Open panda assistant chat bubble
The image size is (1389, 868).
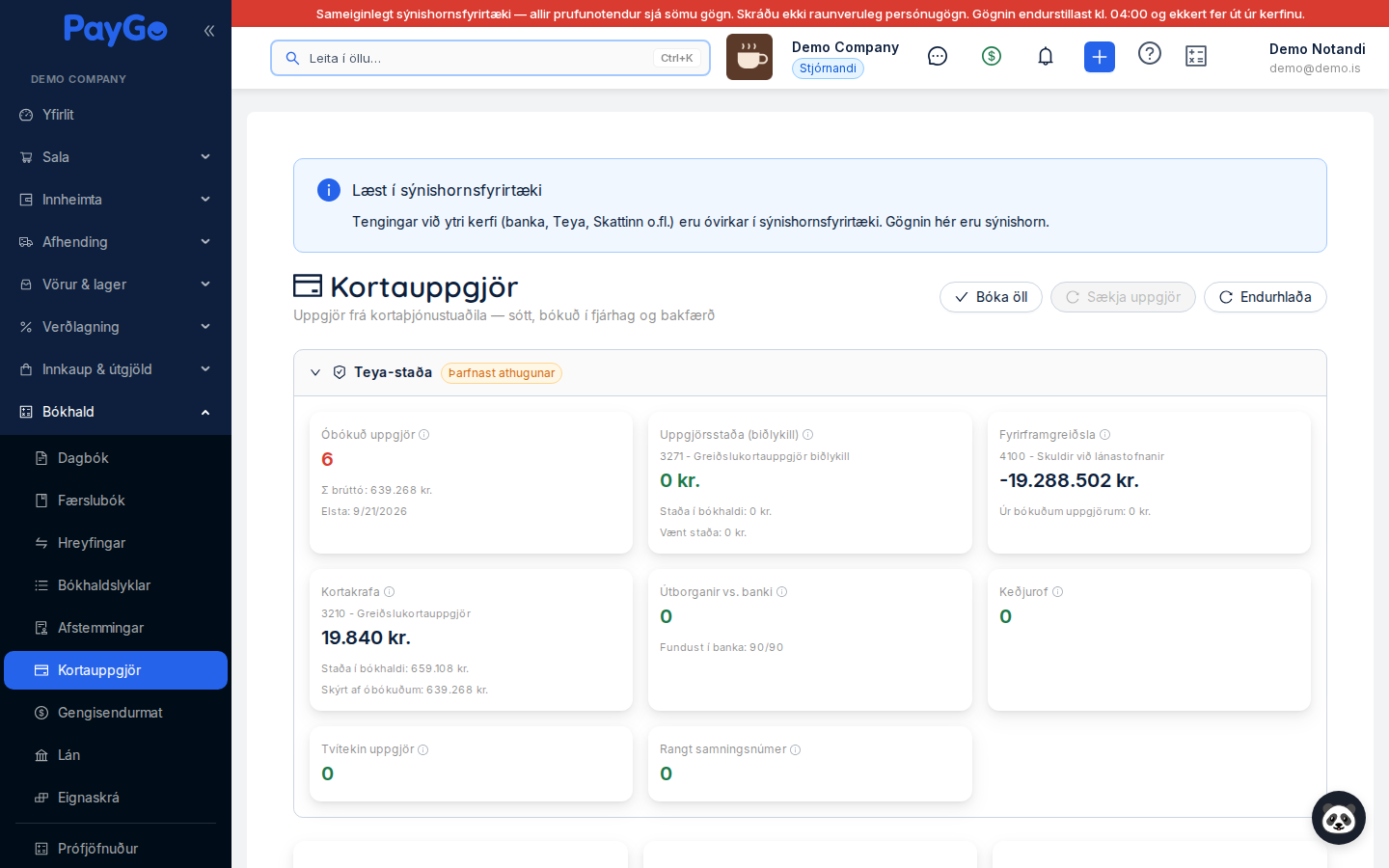[x=1339, y=818]
